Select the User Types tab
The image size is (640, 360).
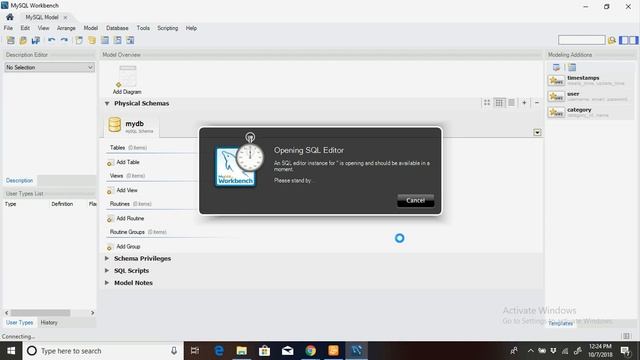[x=19, y=322]
